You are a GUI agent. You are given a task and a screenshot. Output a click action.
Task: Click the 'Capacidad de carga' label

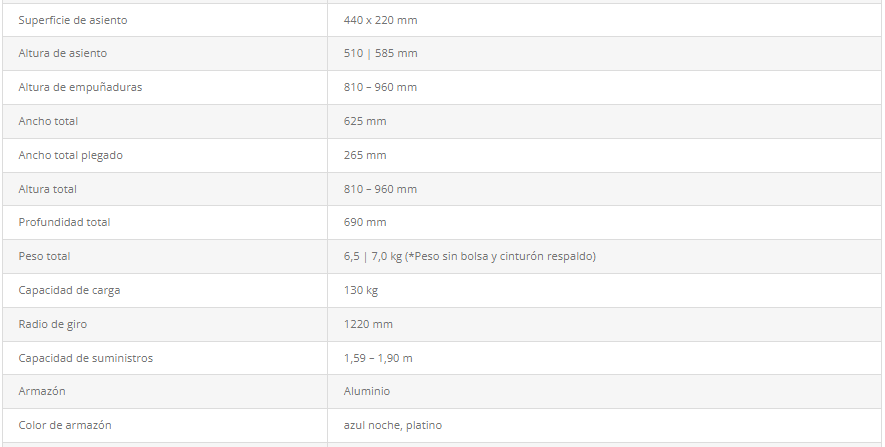pos(69,290)
